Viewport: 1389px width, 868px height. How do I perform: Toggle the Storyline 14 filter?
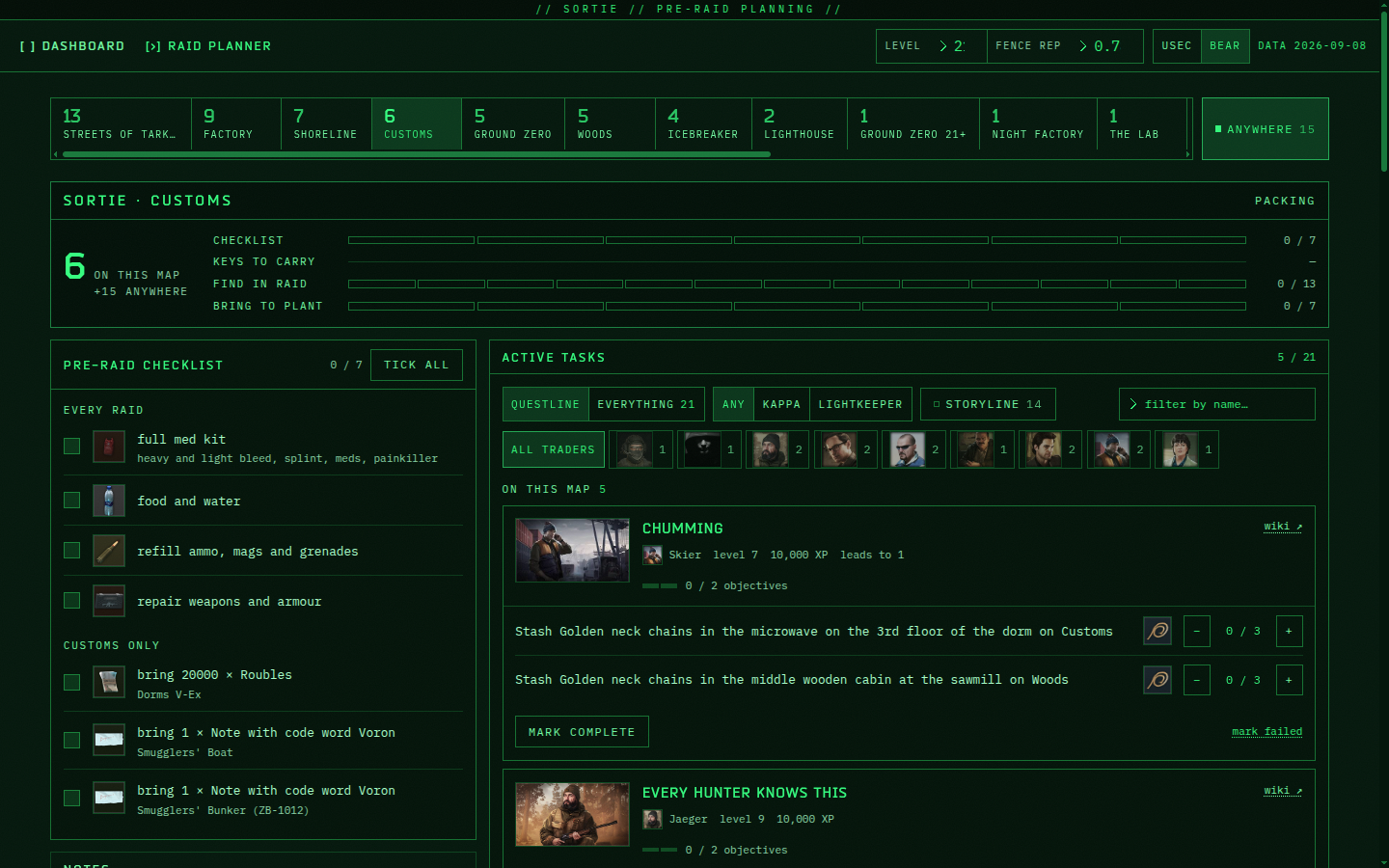tap(988, 404)
